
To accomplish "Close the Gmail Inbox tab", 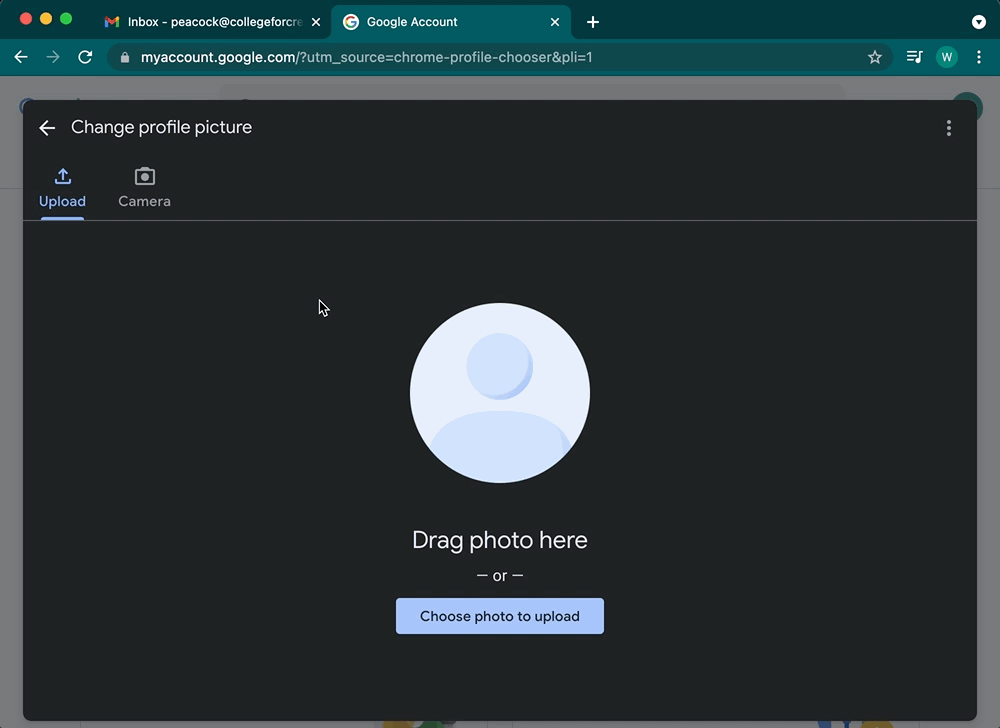I will click(x=316, y=22).
